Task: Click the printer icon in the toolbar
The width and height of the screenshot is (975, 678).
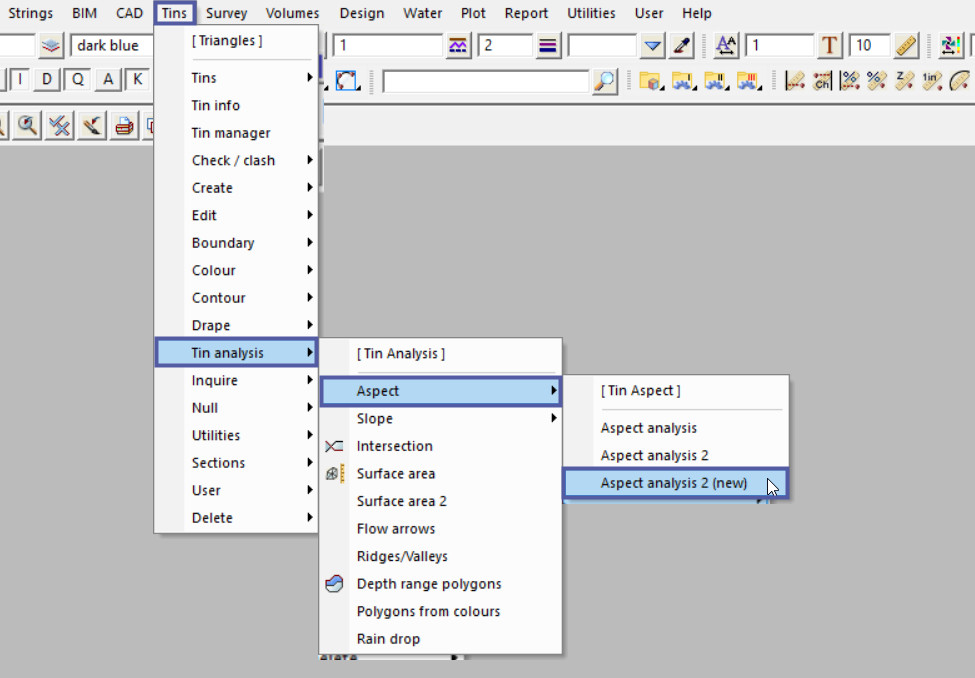Action: [x=123, y=126]
